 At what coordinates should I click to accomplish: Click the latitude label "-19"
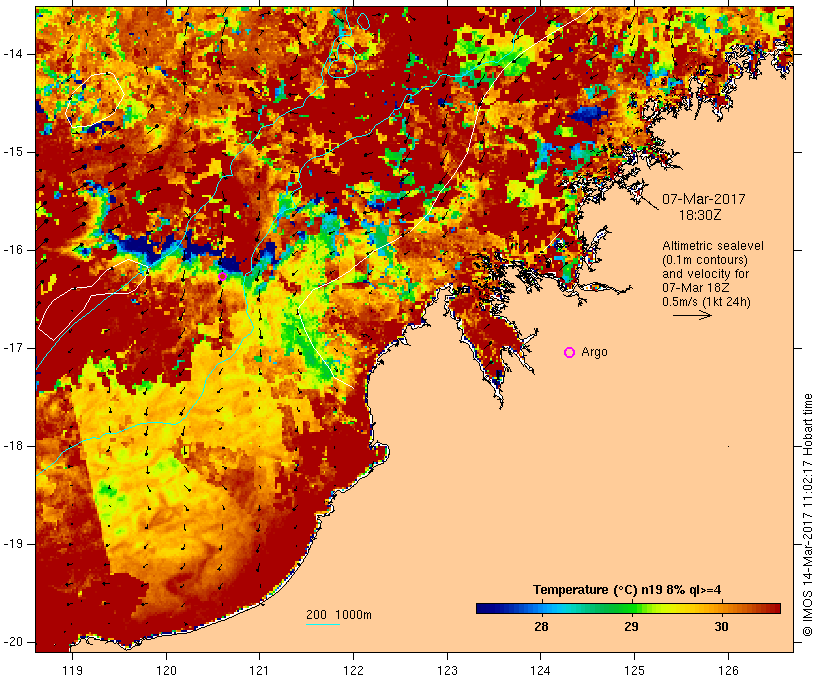pos(13,544)
